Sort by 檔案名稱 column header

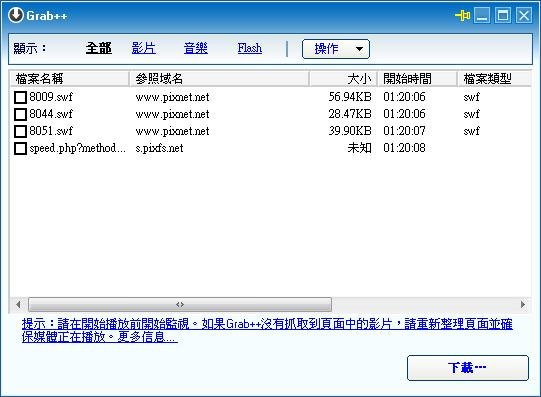69,79
